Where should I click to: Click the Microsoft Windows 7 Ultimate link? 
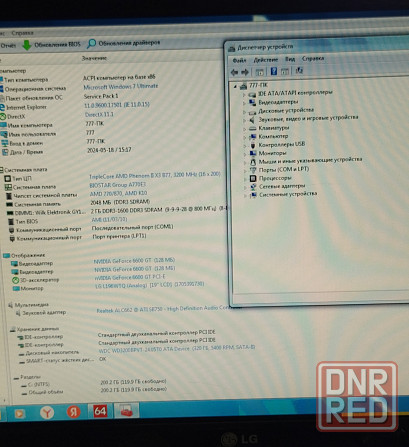pyautogui.click(x=121, y=87)
